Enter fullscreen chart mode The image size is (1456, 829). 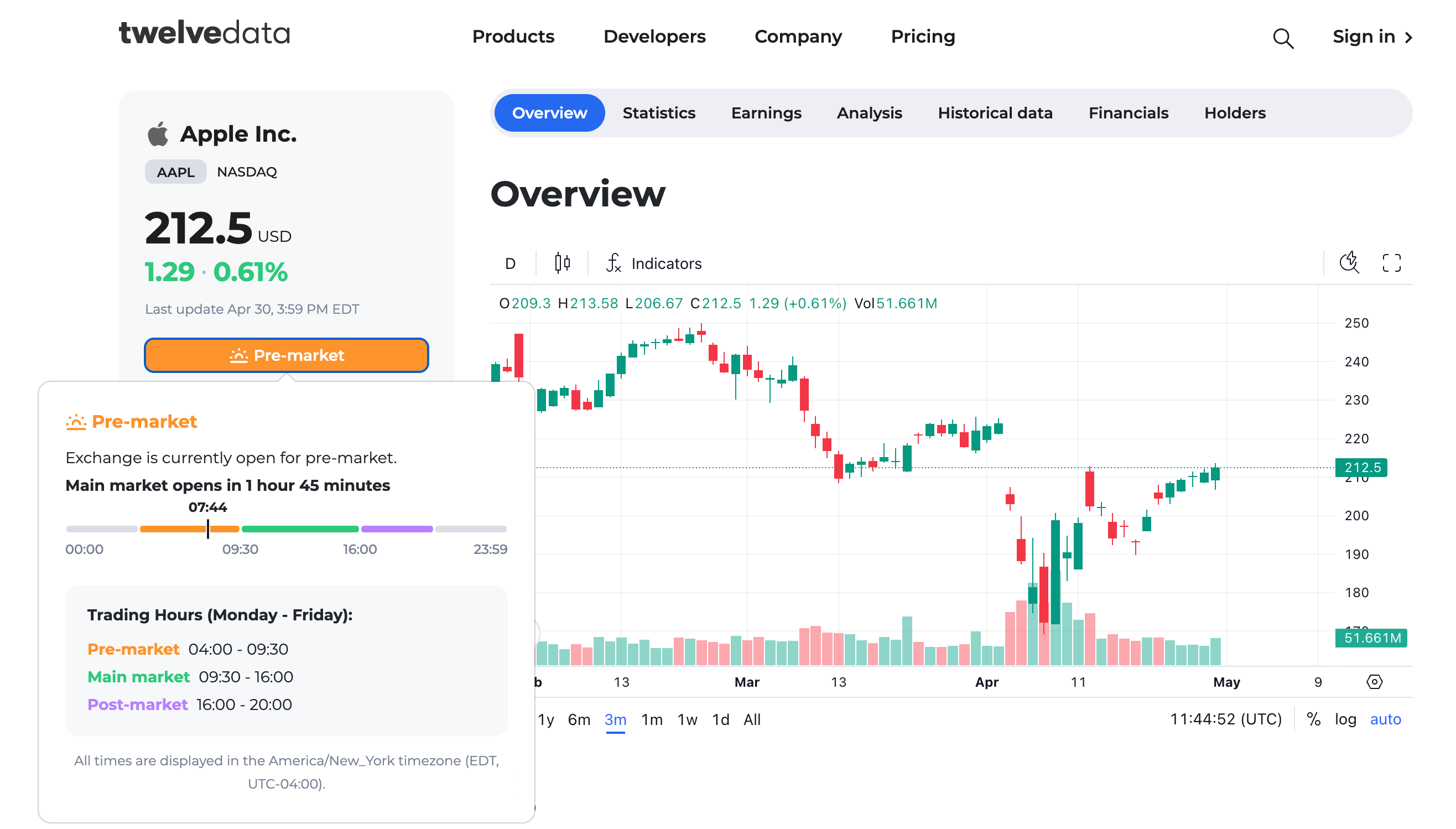pos(1391,263)
